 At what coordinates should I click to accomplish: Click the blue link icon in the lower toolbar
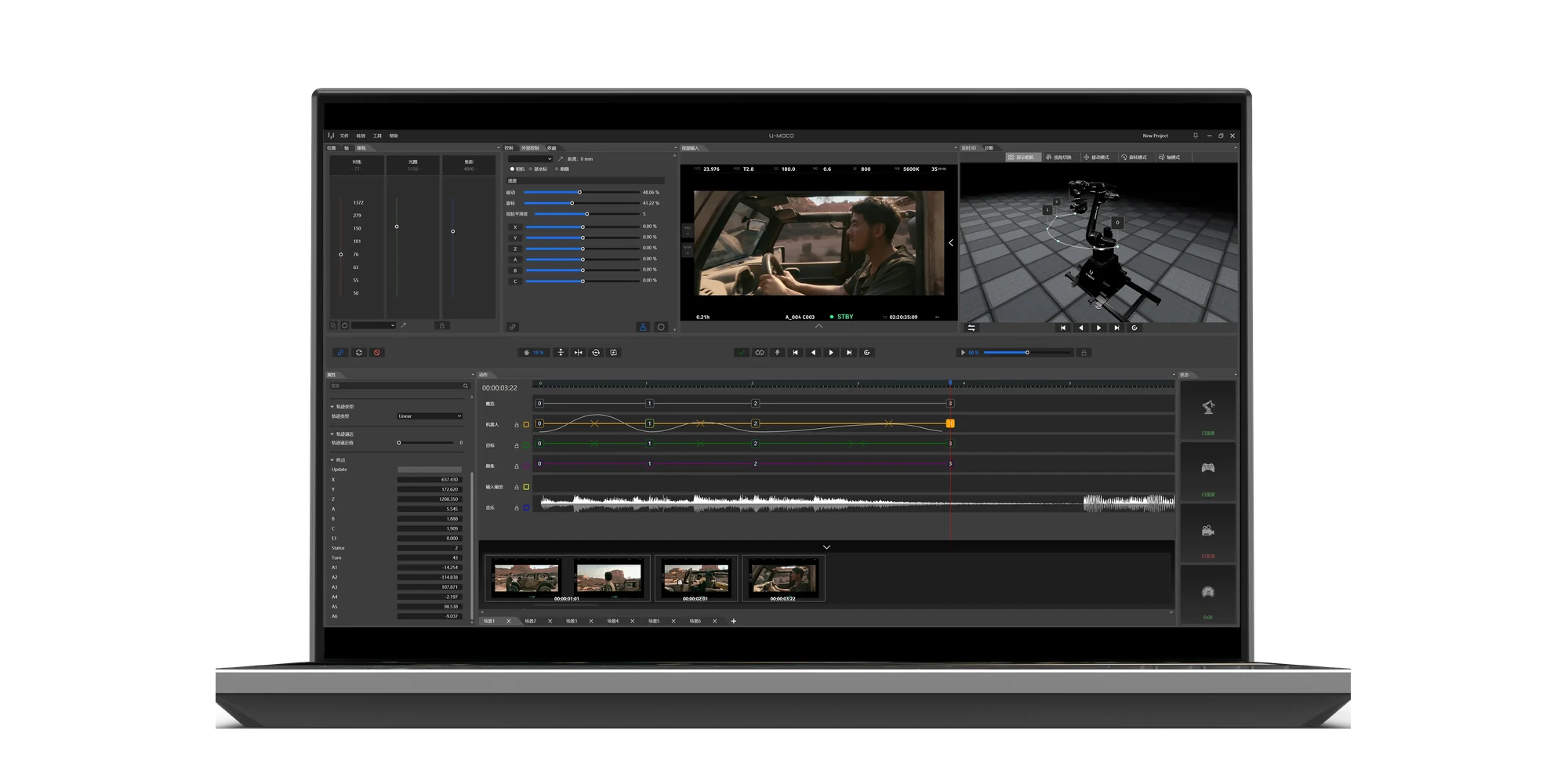340,353
